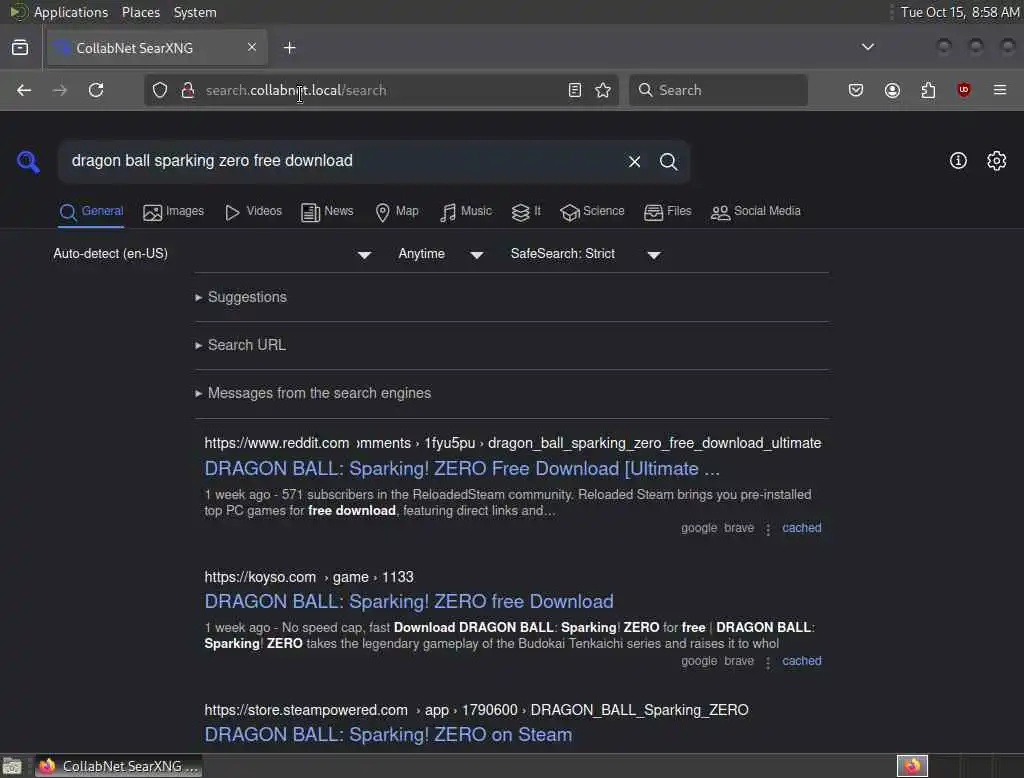Go back with the browser back arrow
The width and height of the screenshot is (1024, 778).
tap(24, 90)
